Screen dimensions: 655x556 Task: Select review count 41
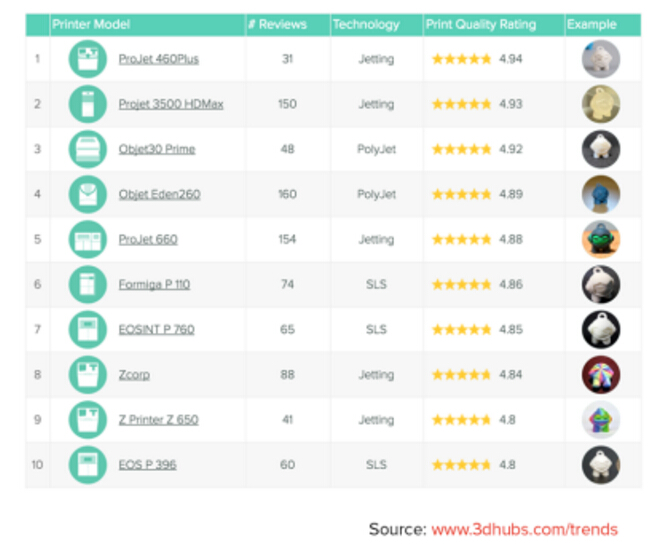287,420
